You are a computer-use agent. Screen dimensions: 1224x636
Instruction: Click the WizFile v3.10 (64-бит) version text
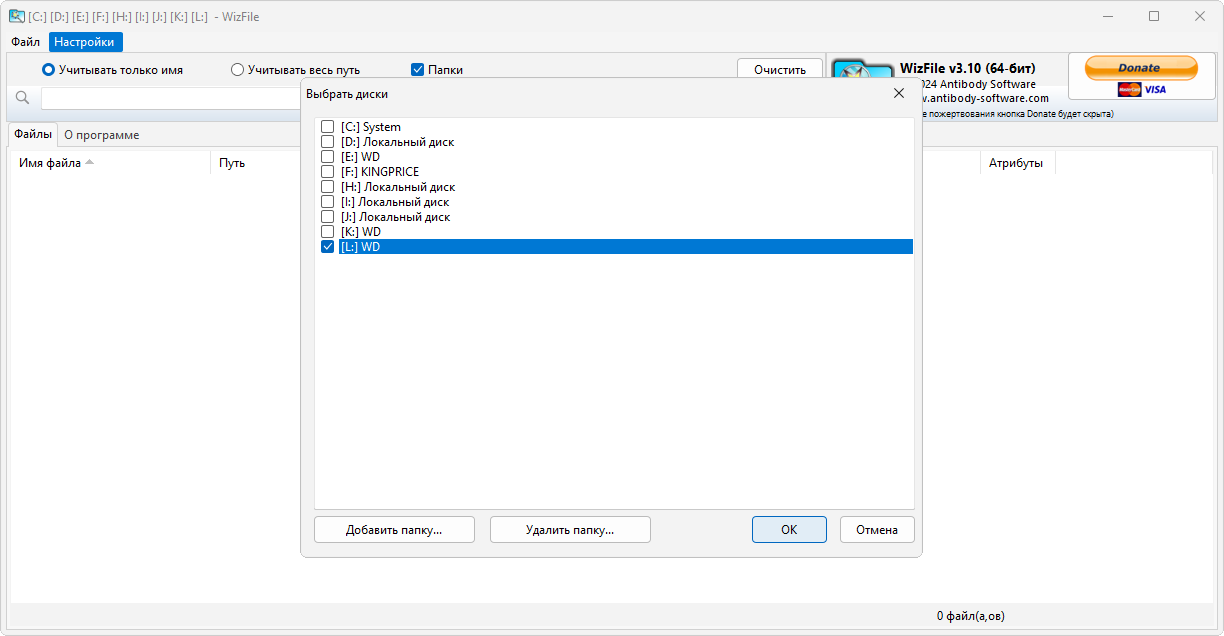[x=968, y=68]
